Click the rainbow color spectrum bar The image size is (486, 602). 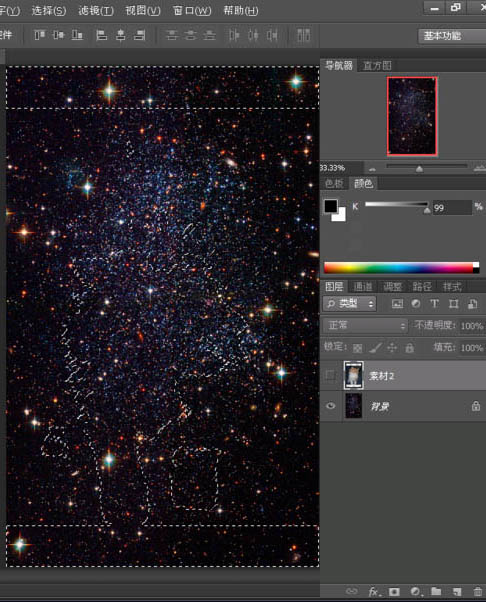point(402,268)
